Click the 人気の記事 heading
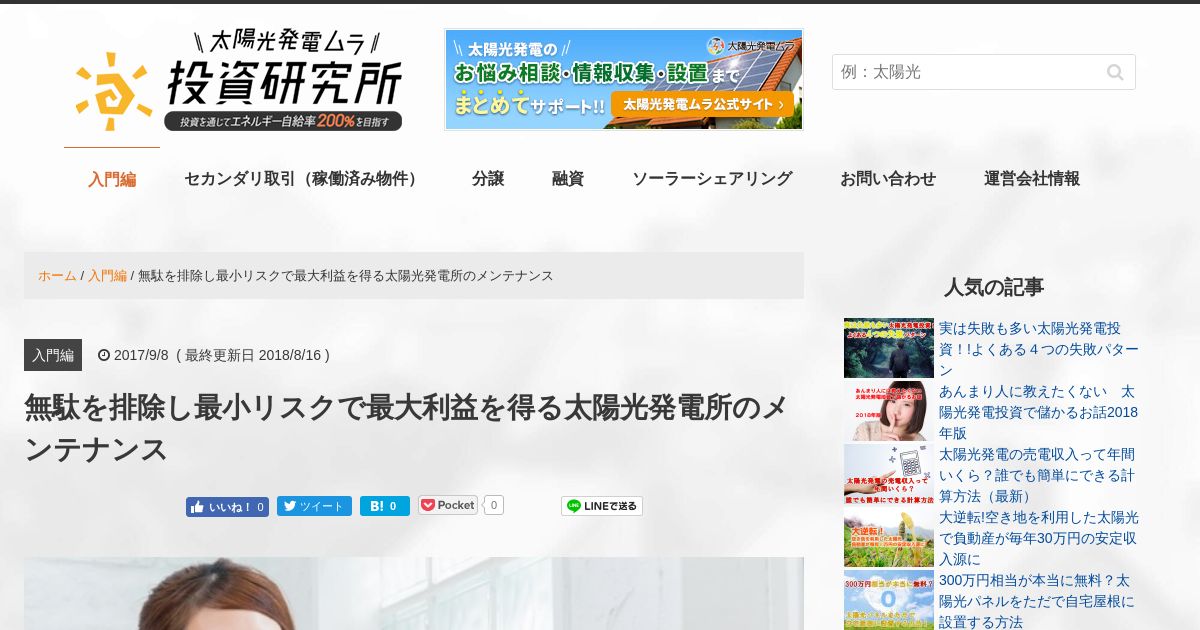 (994, 287)
